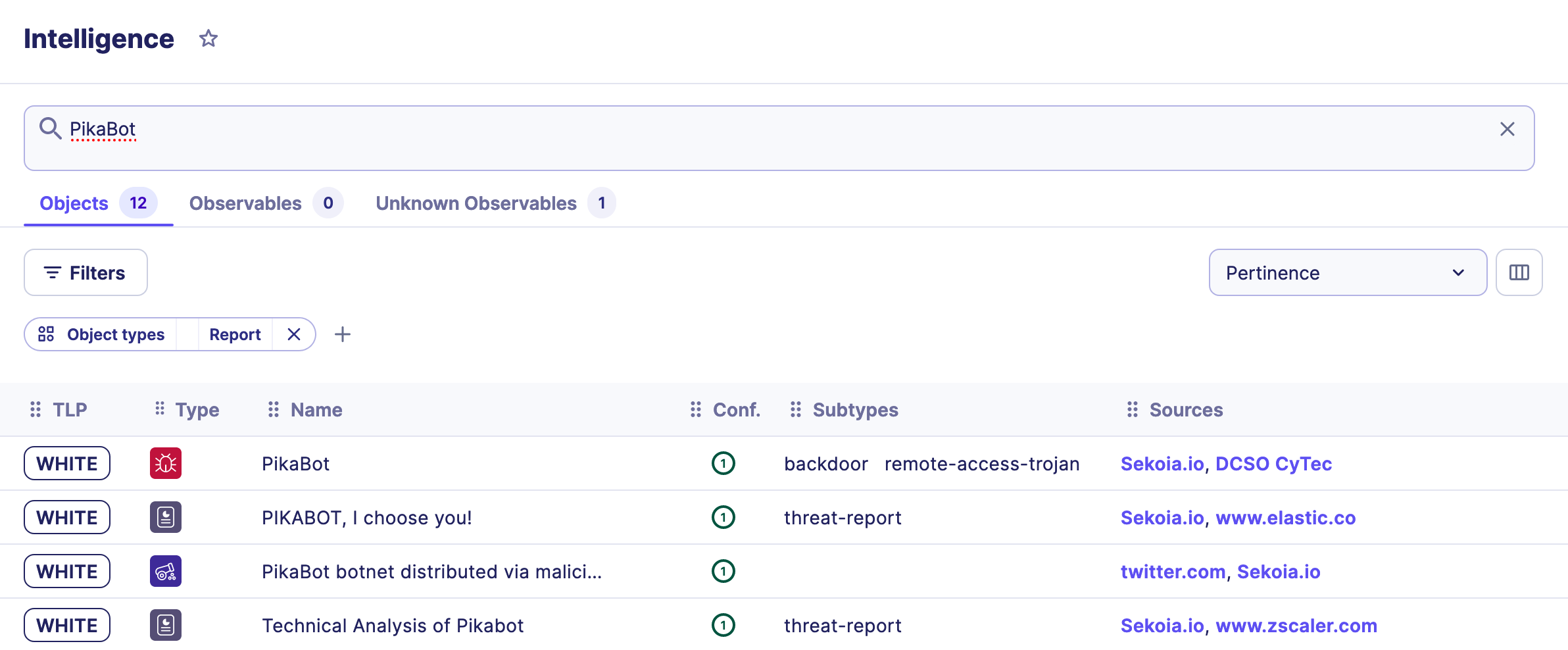Add a new filter with the plus icon
The height and width of the screenshot is (650, 1568).
343,334
